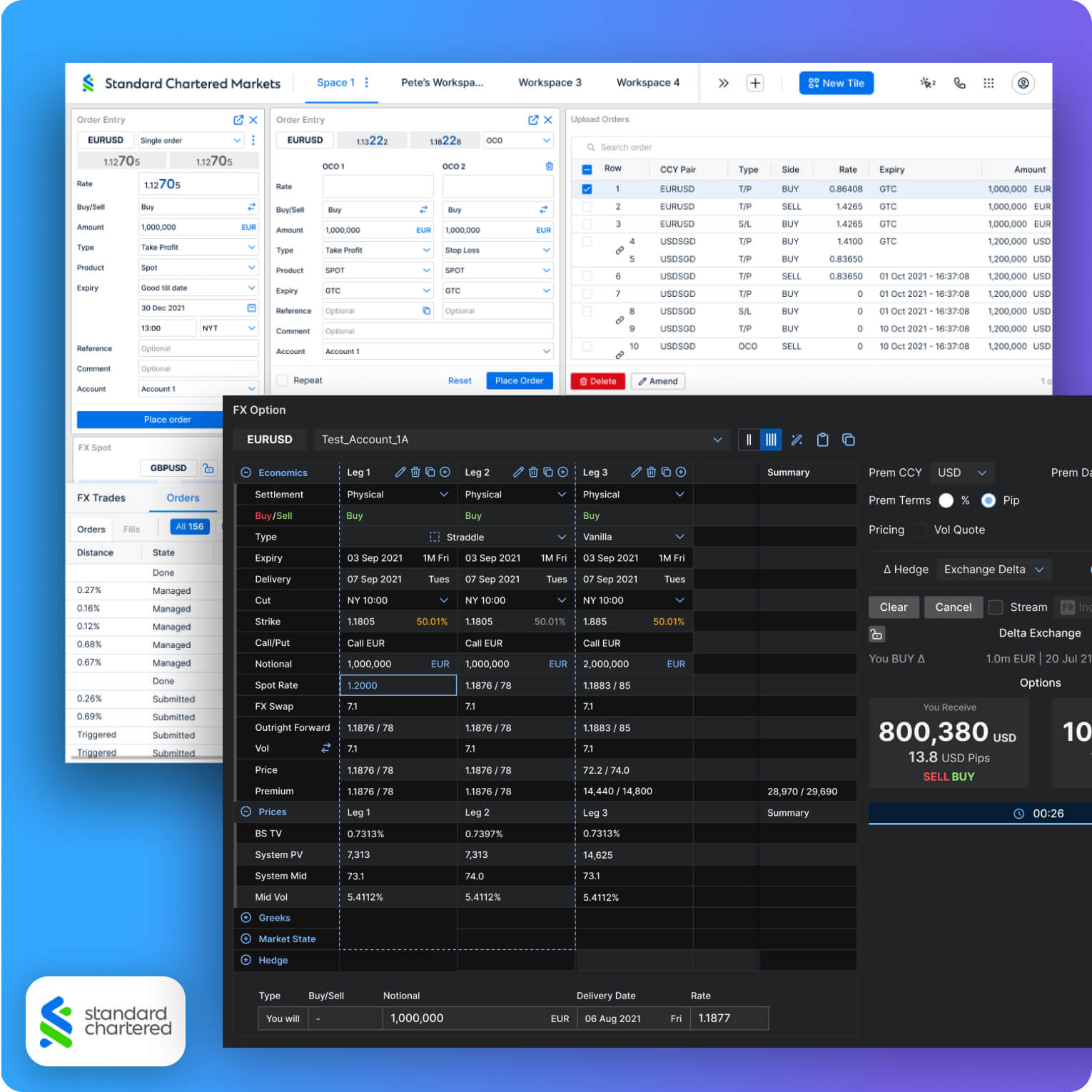Open the Exchange Delta hedge dropdown
Image resolution: width=1092 pixels, height=1092 pixels.
993,570
